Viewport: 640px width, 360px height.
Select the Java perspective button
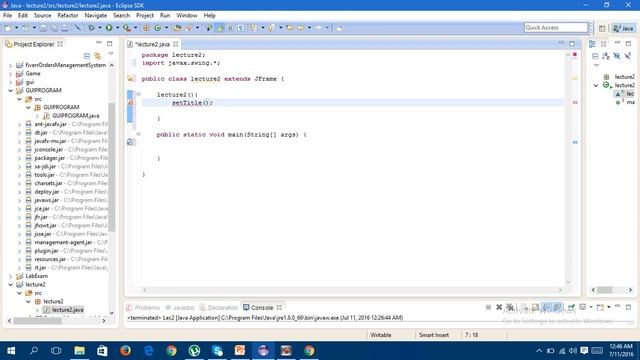[624, 28]
